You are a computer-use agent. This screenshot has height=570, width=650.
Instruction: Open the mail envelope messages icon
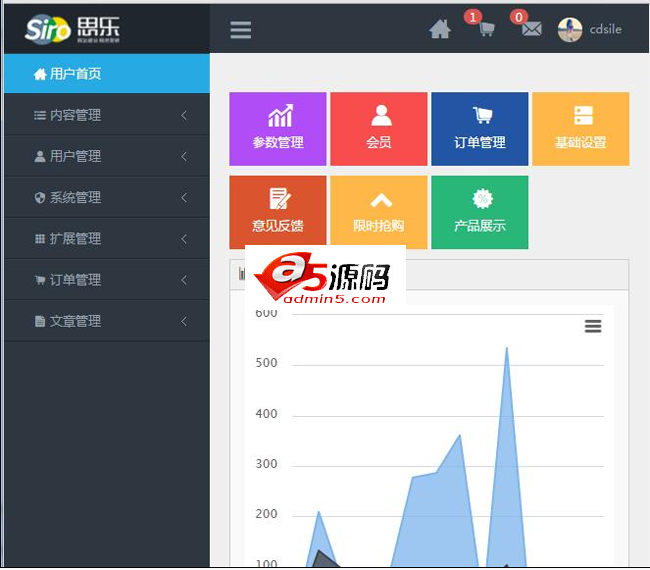click(531, 29)
